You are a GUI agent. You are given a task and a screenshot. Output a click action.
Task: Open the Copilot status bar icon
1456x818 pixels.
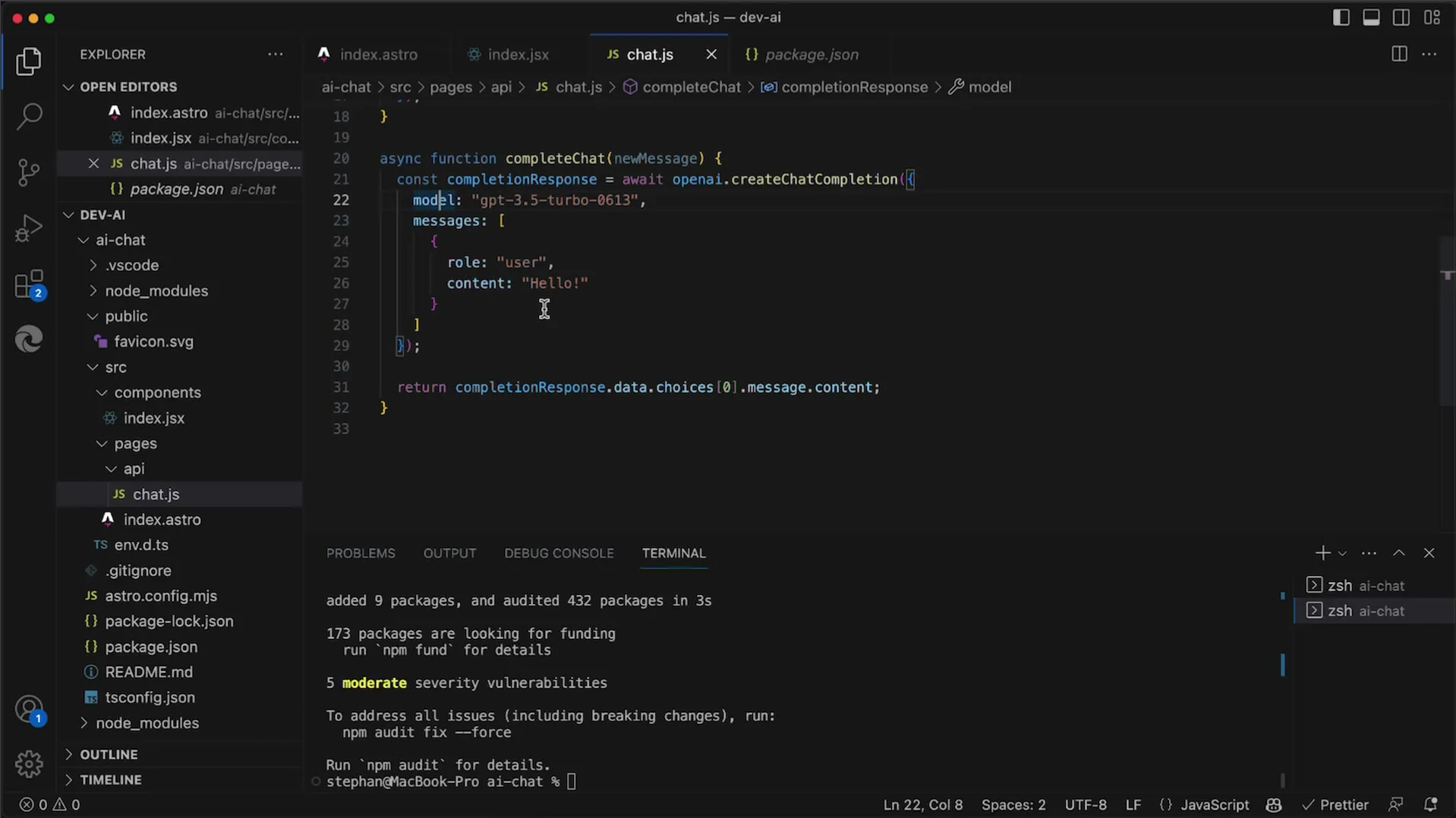pos(1274,805)
